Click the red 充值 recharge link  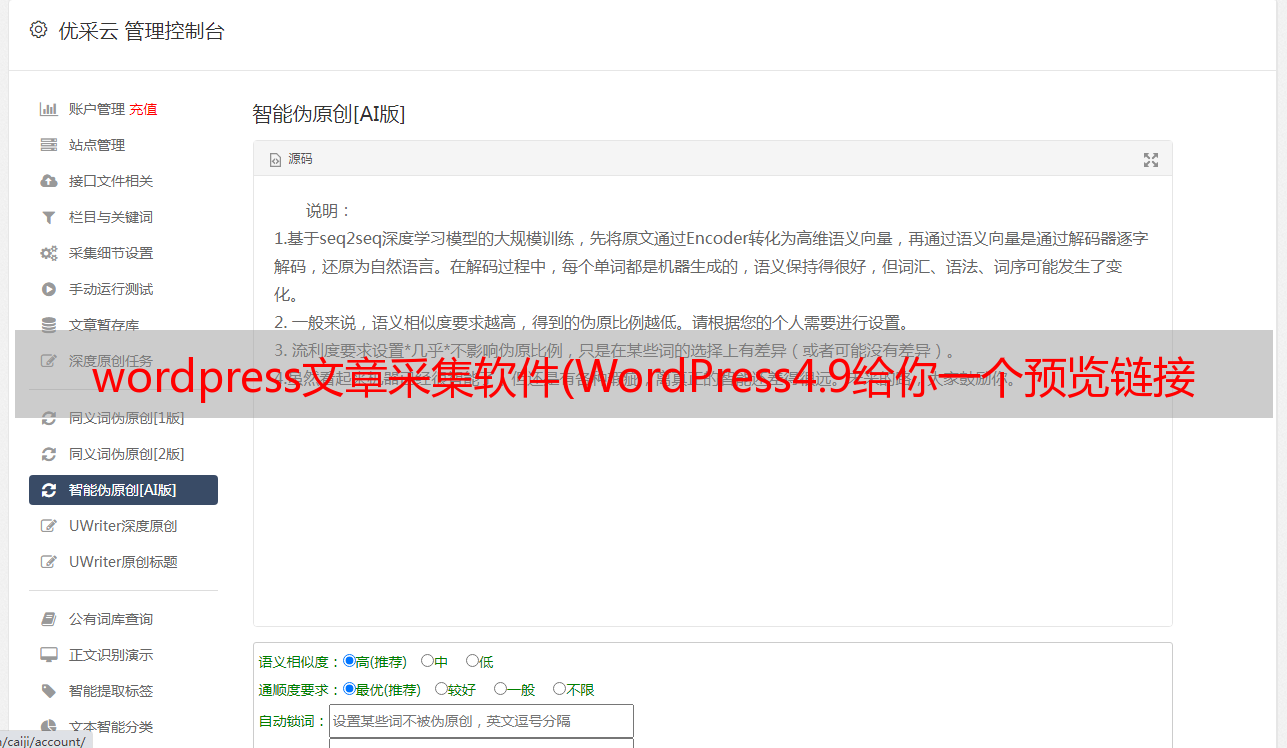143,109
